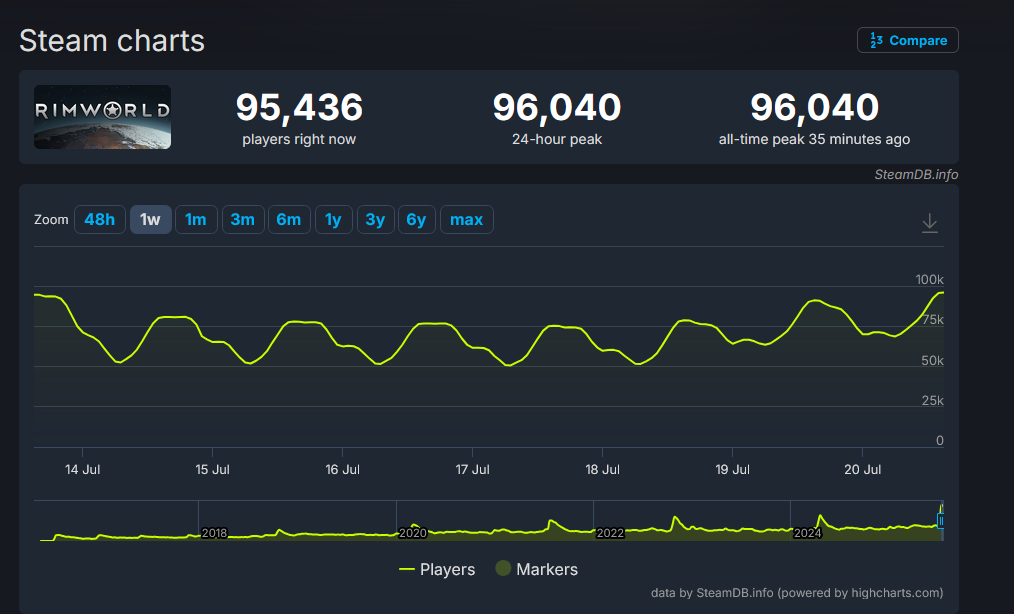Click the 15 Jul axis label
This screenshot has height=614, width=1014.
tap(212, 470)
